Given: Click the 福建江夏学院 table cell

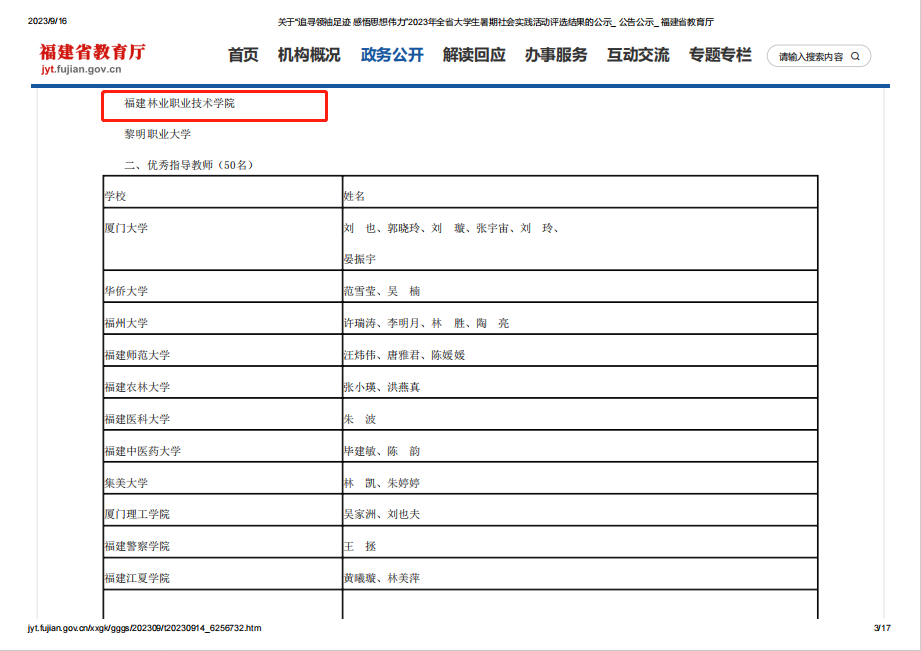Looking at the screenshot, I should 223,573.
